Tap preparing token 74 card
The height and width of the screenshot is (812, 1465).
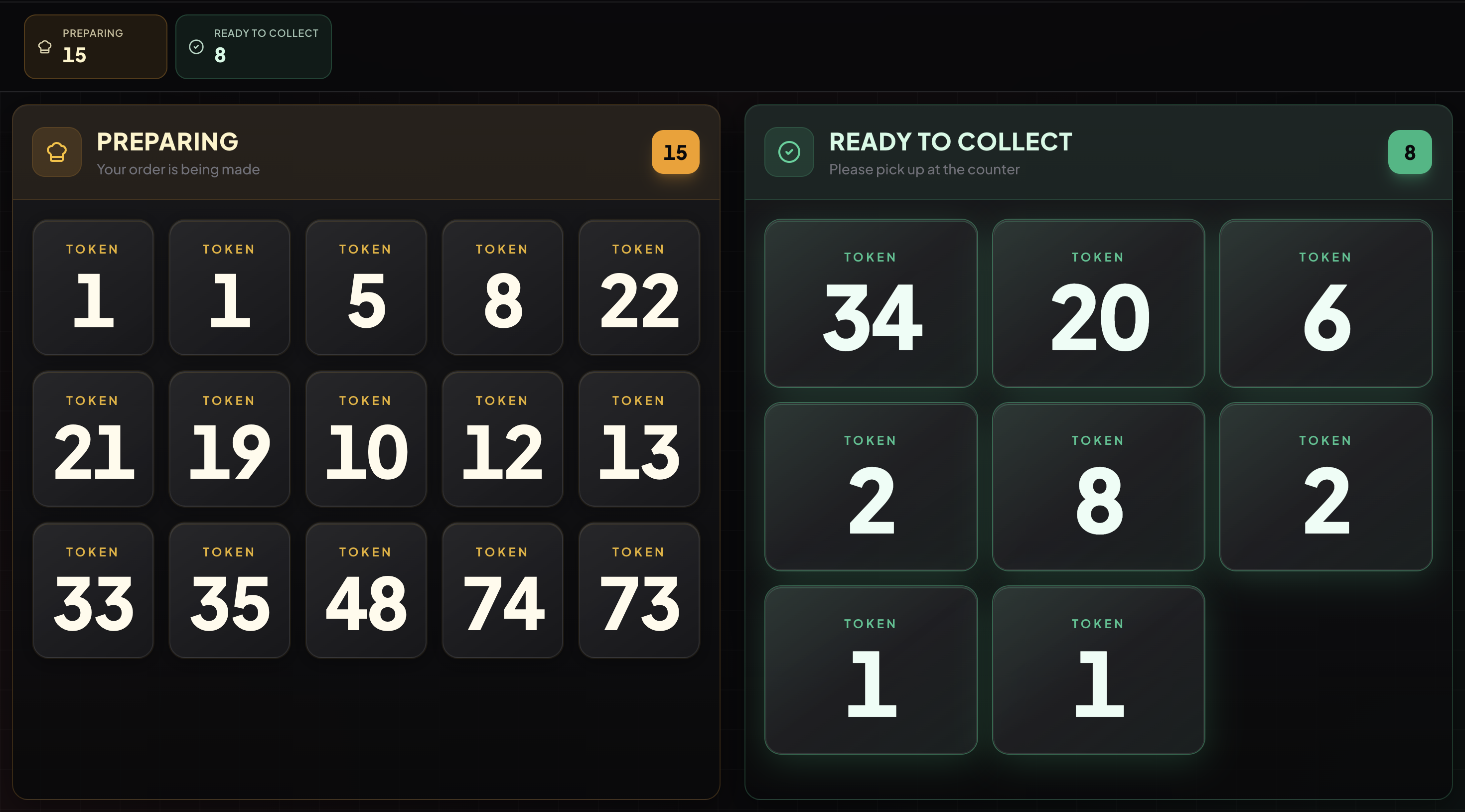click(x=502, y=590)
